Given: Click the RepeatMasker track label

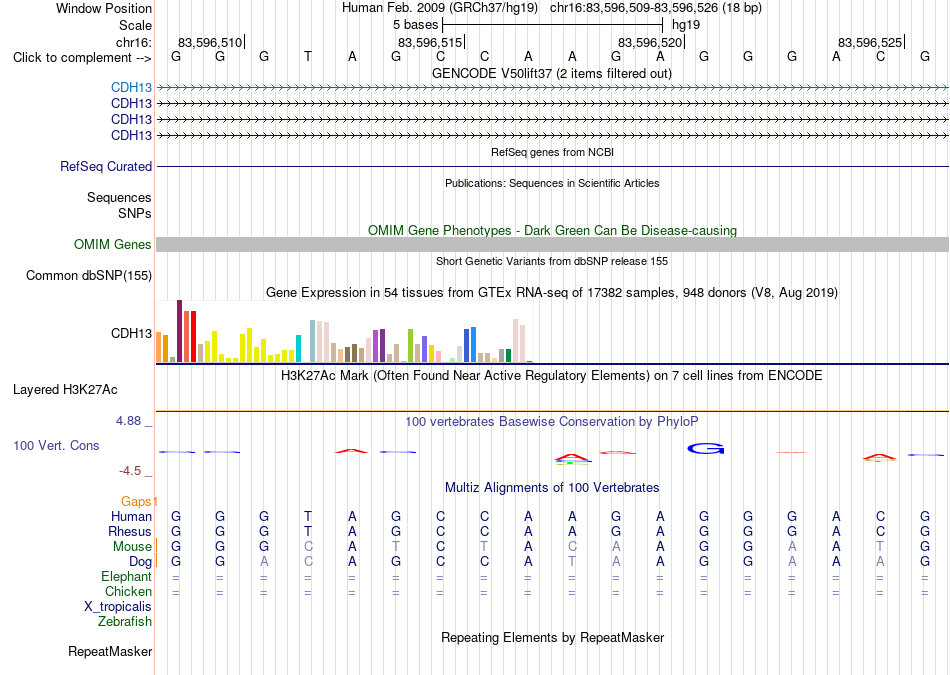Looking at the screenshot, I should (x=110, y=651).
